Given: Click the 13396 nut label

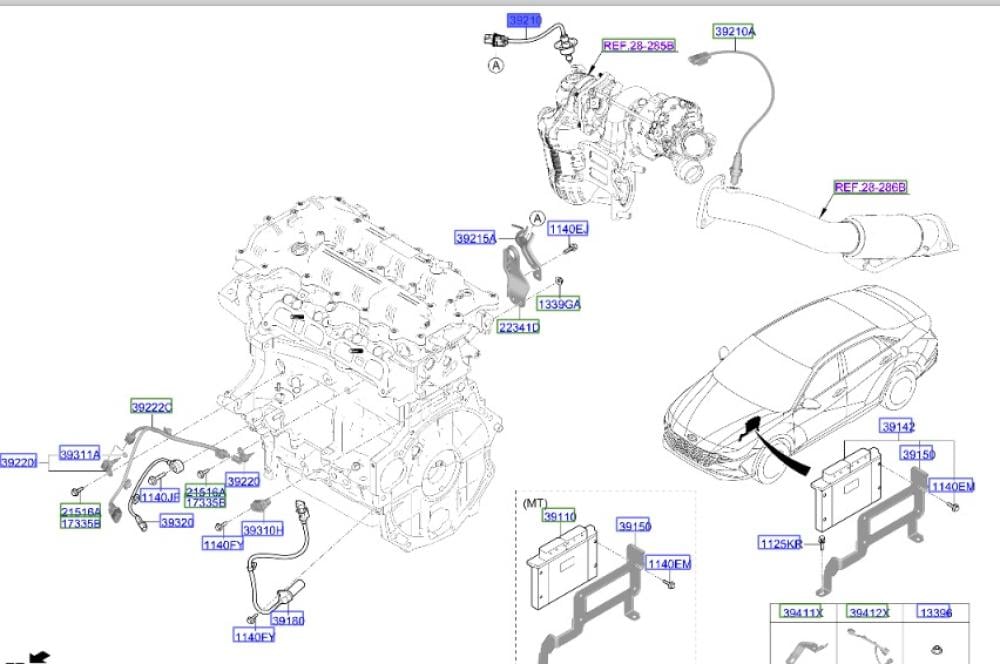Looking at the screenshot, I should tap(935, 612).
